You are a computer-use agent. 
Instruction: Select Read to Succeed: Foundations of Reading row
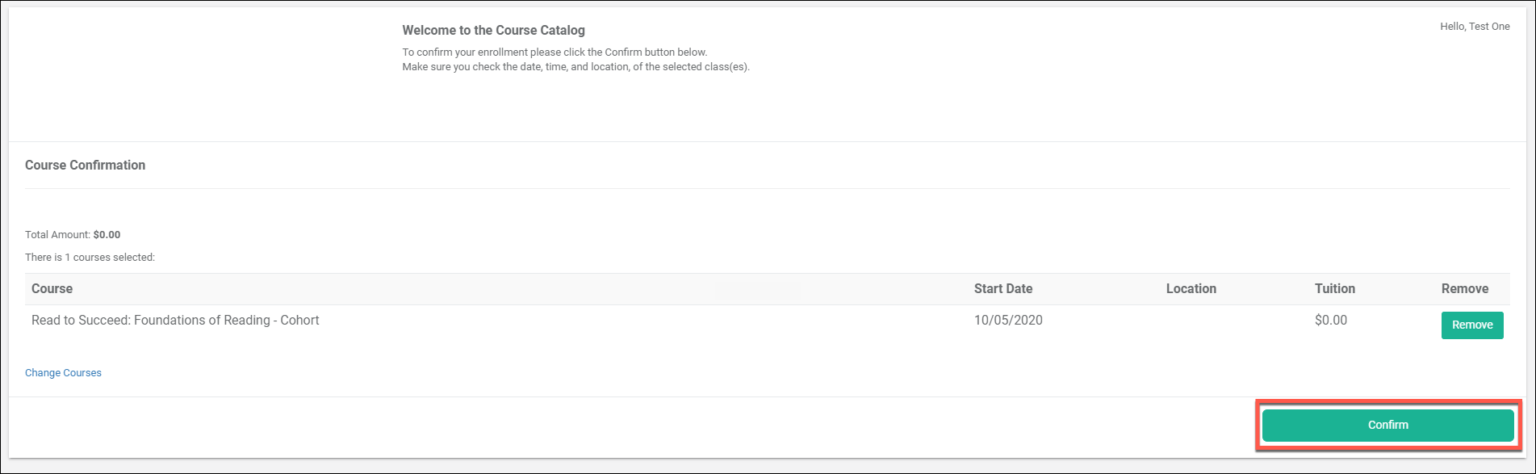coord(767,324)
